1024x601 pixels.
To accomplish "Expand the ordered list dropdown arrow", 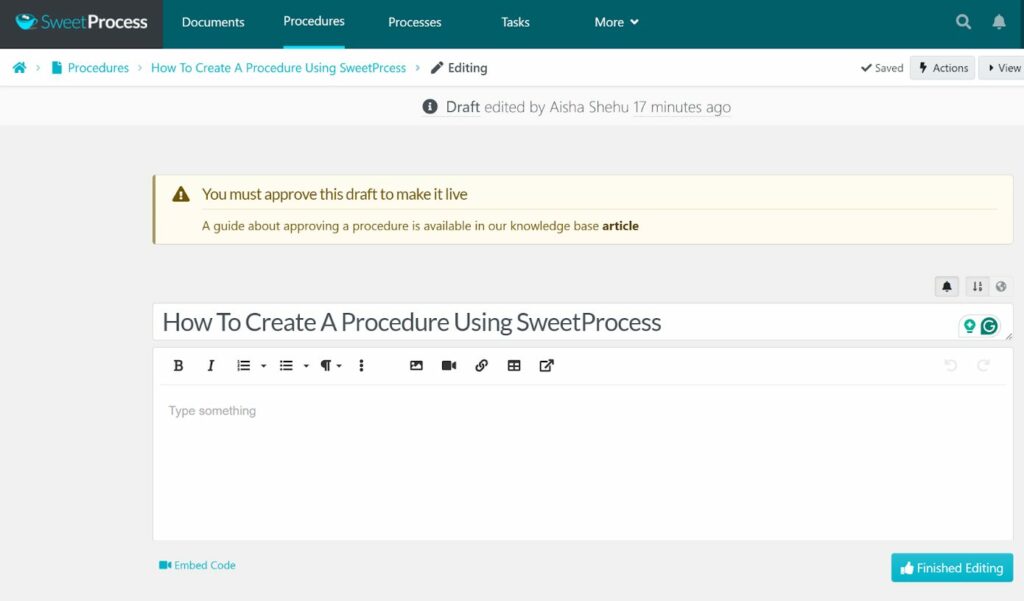I will coord(264,366).
